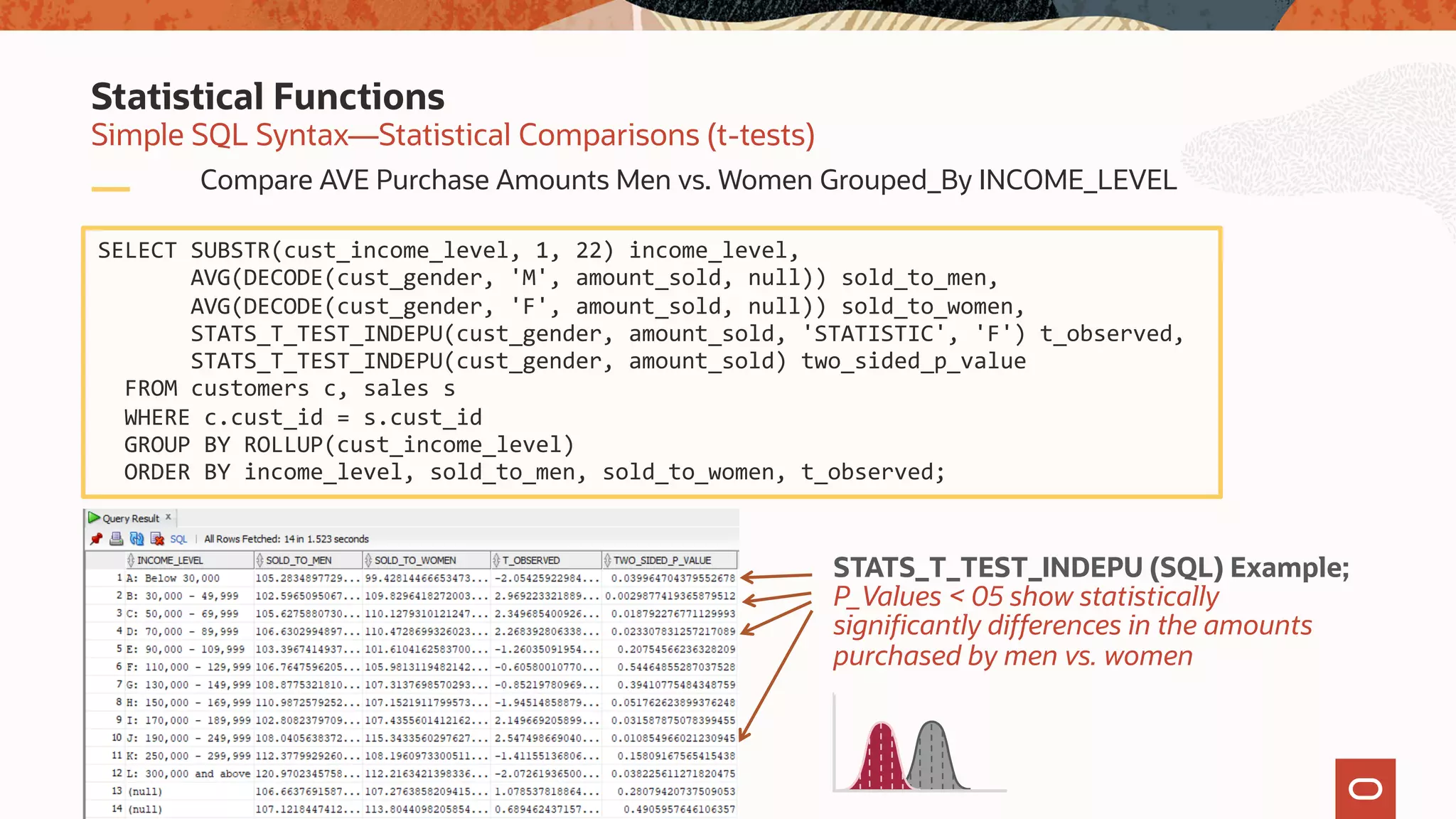This screenshot has height=819, width=1456.
Task: Click the pin icon in Query Result toolbar
Action: coord(97,539)
